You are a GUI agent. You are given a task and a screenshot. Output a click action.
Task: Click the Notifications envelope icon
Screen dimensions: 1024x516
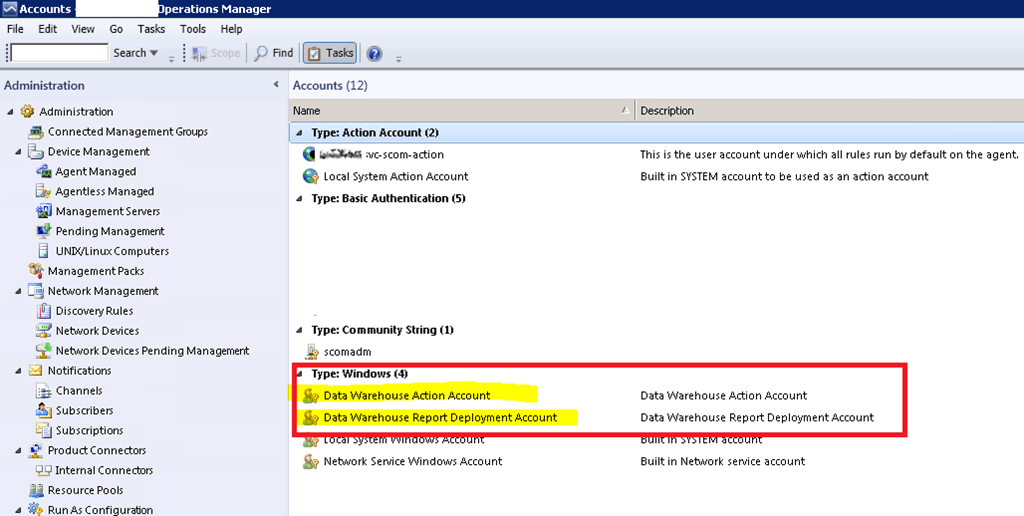(x=36, y=371)
